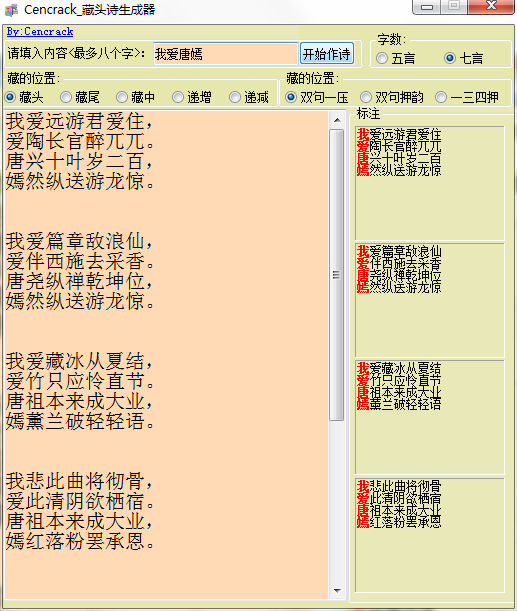Enable the 双句一压 rhyme option
The height and width of the screenshot is (611, 517).
(x=317, y=97)
